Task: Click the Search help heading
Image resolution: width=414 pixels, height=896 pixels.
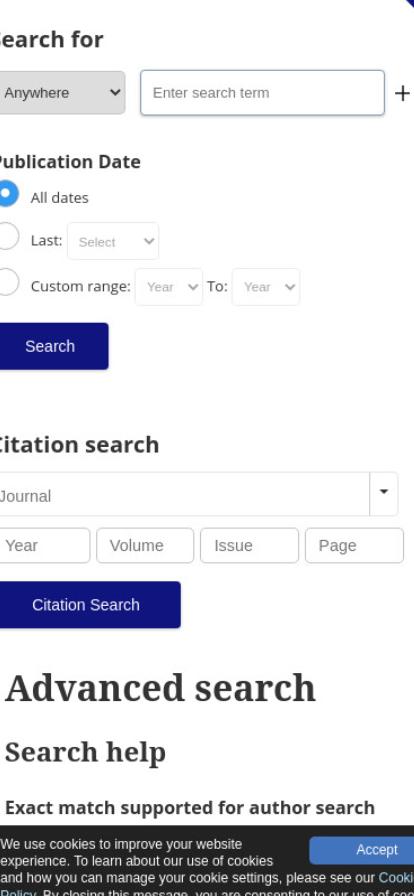Action: 85,752
